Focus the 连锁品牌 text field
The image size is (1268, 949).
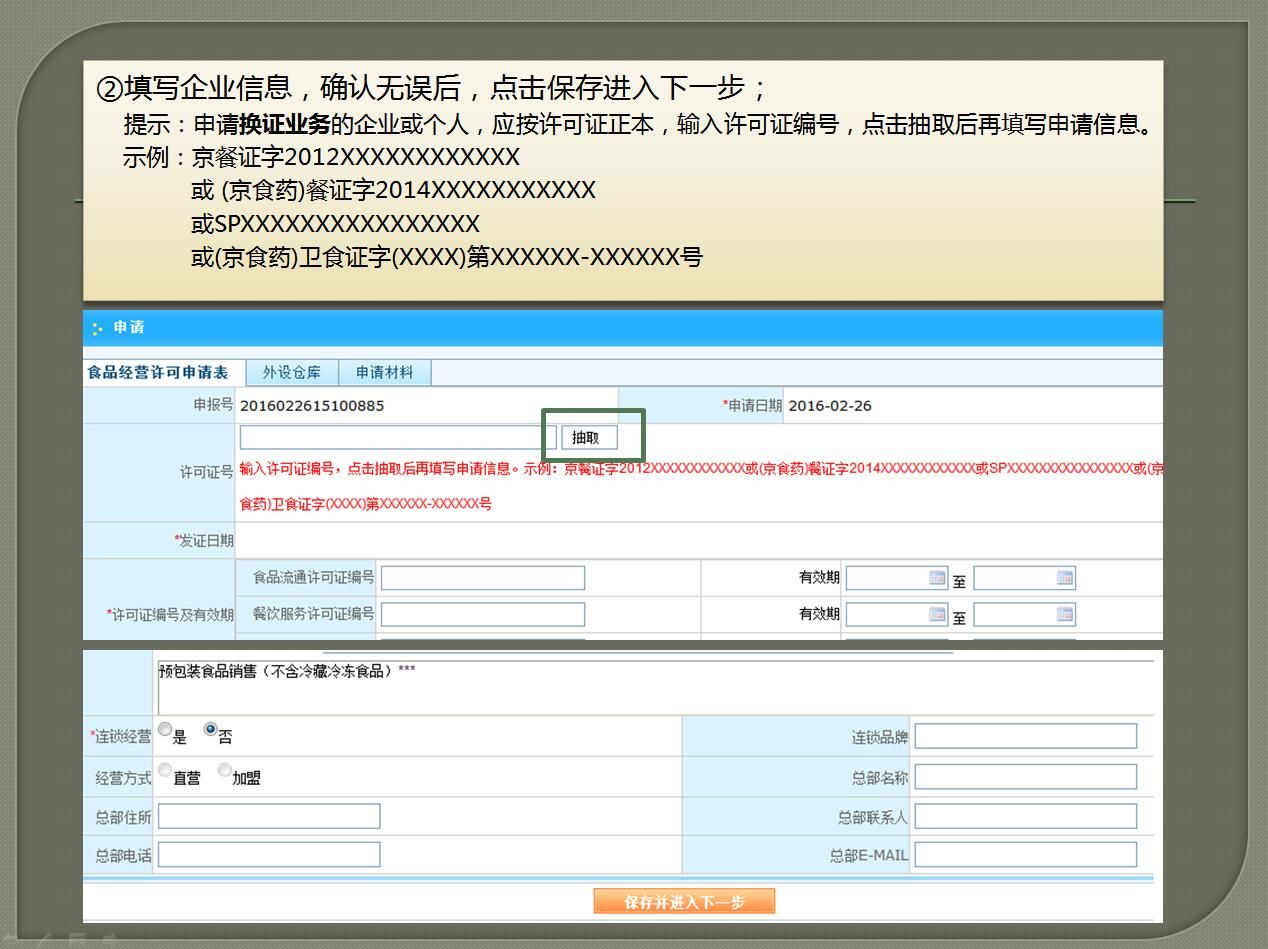1026,737
